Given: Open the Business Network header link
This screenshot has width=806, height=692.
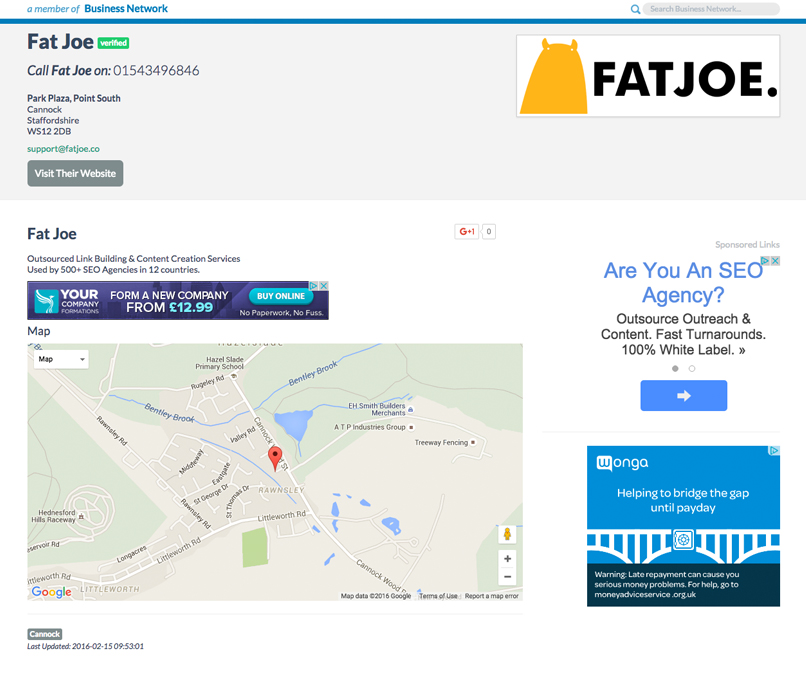Looking at the screenshot, I should point(126,9).
